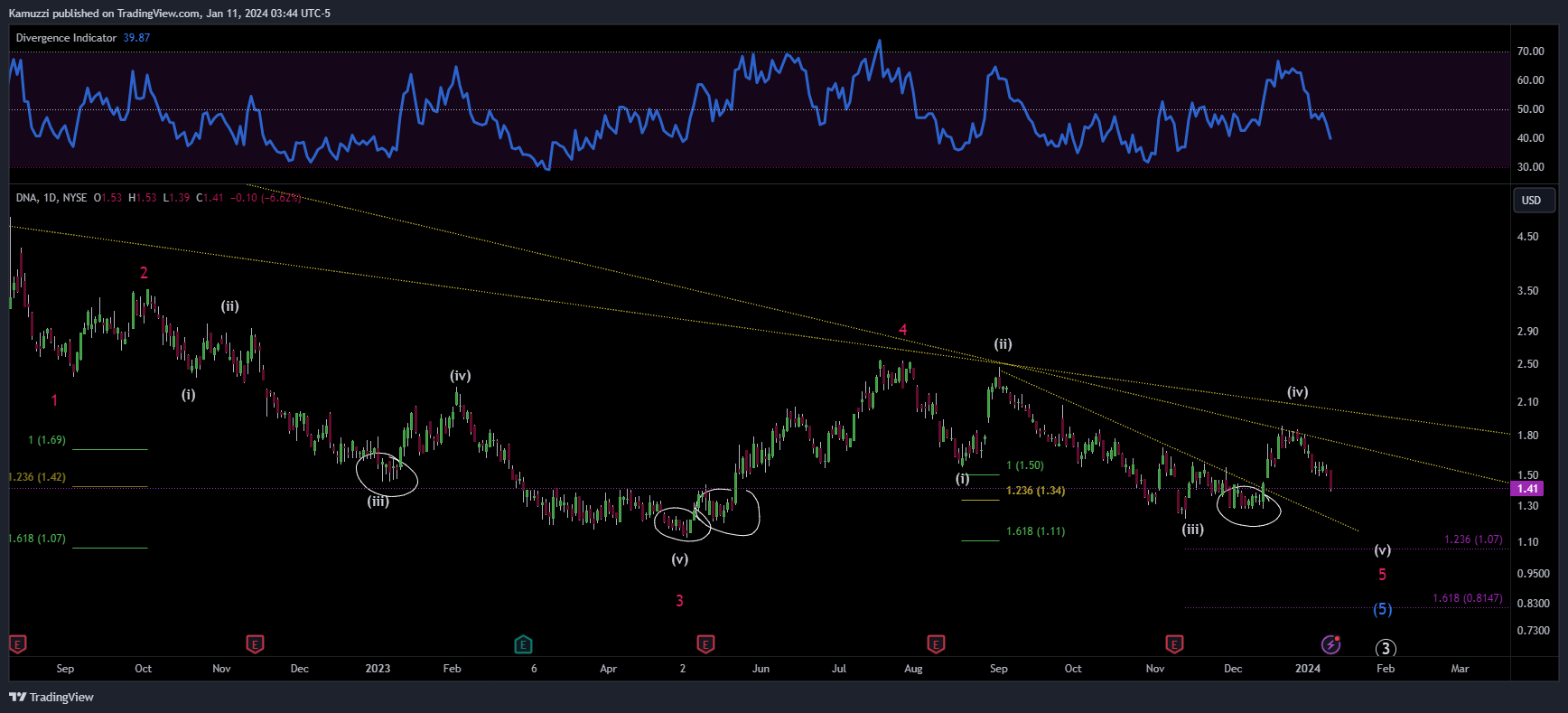
Task: Click the earnings marker near August 2023
Action: tap(936, 644)
